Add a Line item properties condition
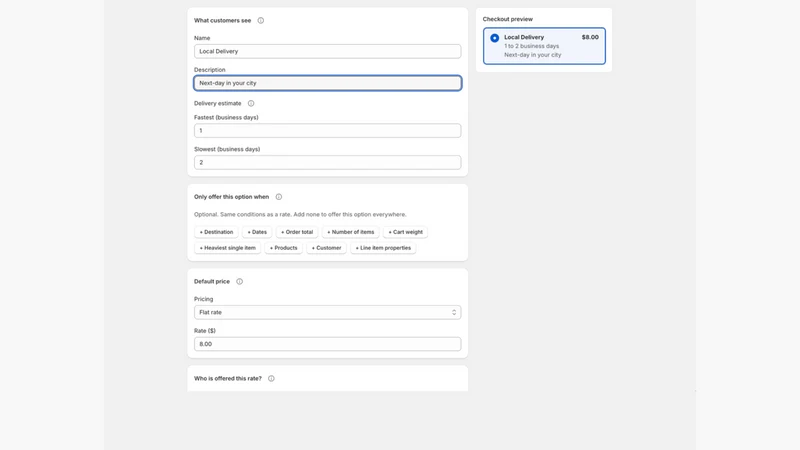 (383, 248)
